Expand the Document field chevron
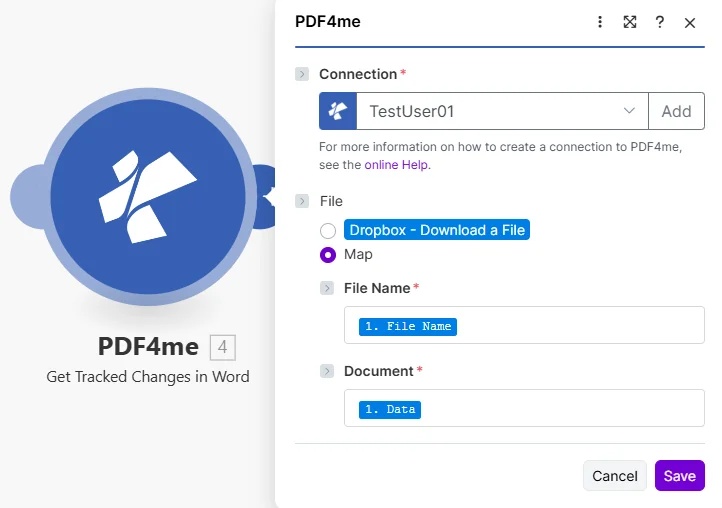This screenshot has height=508, width=722. point(326,371)
